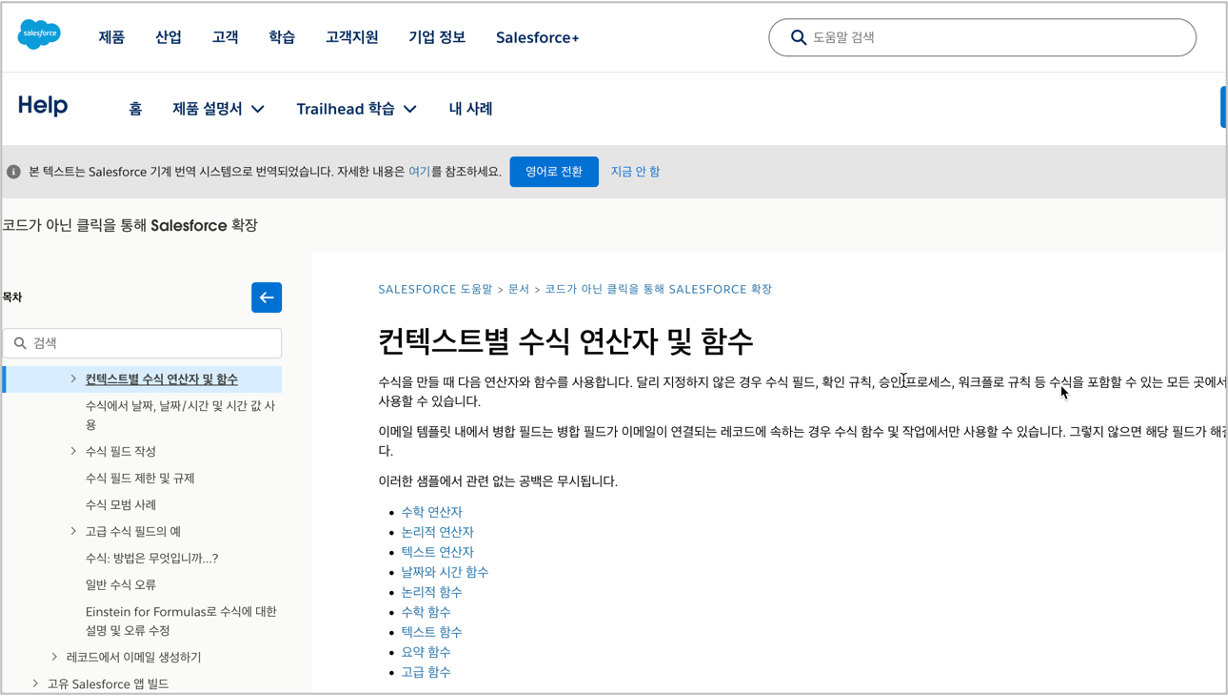Image resolution: width=1228 pixels, height=696 pixels.
Task: Open the 고급 함수 link
Action: (x=426, y=672)
